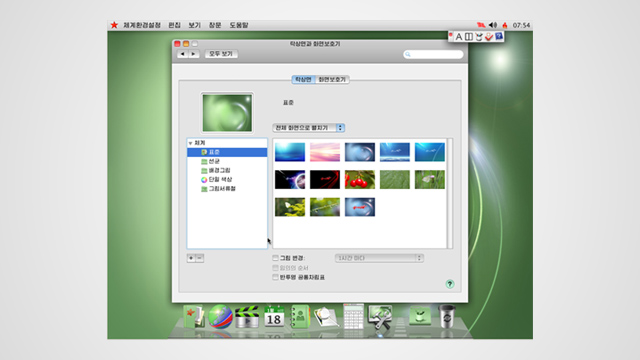Open the 1시간 마다 interval dropdown
Image resolution: width=640 pixels, height=360 pixels.
click(379, 258)
